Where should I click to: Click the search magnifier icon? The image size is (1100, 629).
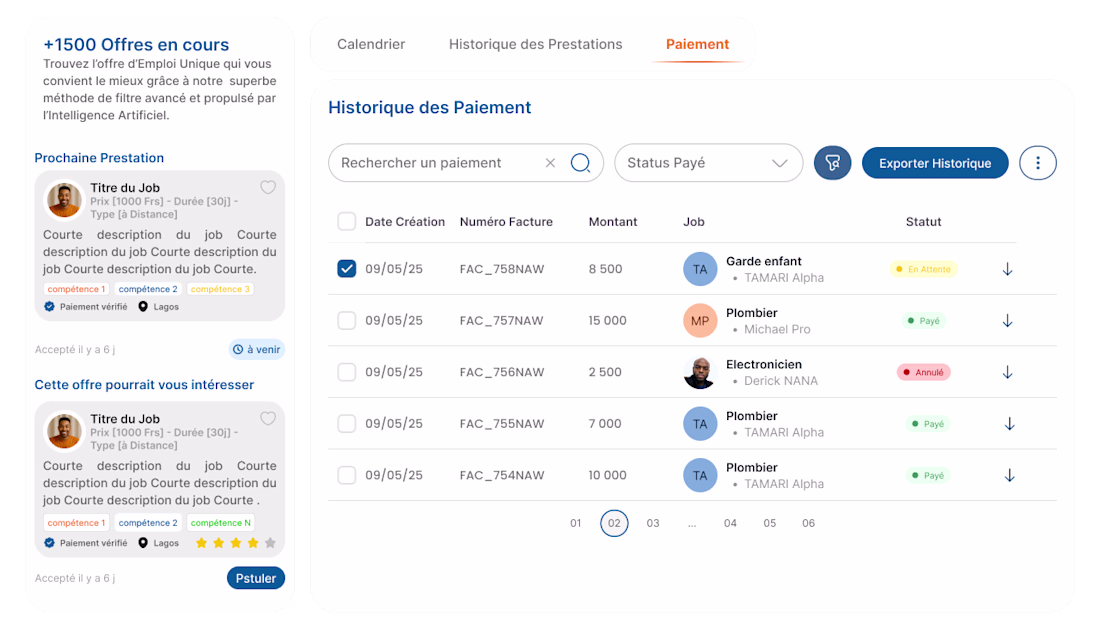click(580, 163)
